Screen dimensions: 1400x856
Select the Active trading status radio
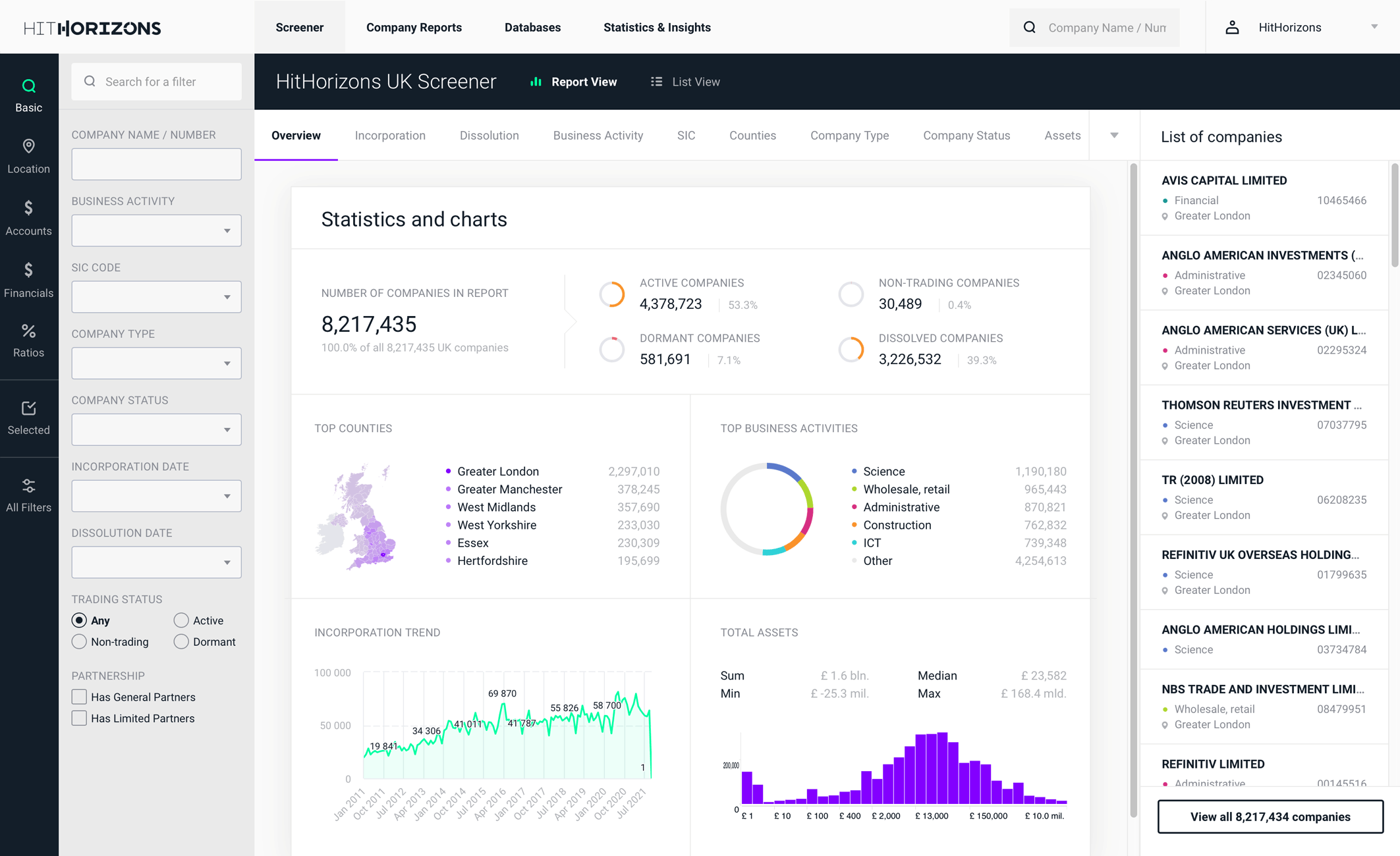(181, 620)
